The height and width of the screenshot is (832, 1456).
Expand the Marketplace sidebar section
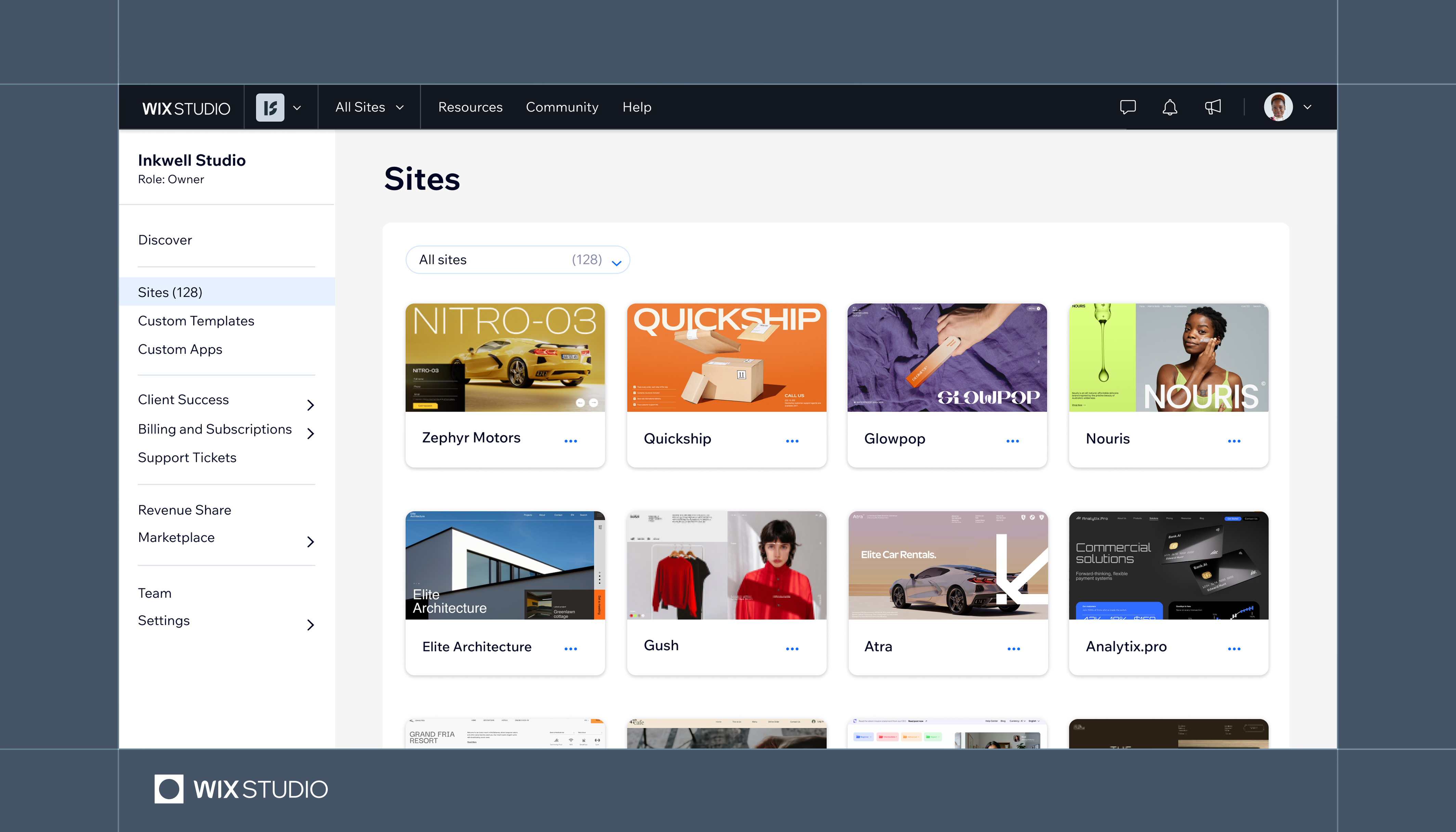point(310,542)
